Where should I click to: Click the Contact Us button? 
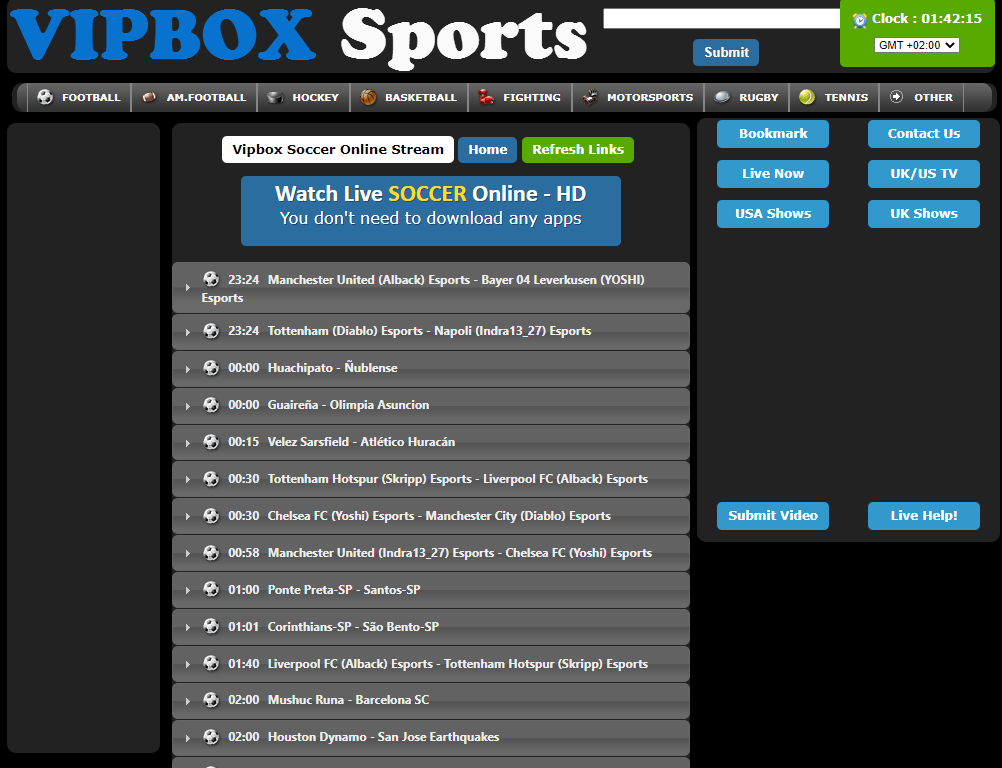tap(923, 134)
